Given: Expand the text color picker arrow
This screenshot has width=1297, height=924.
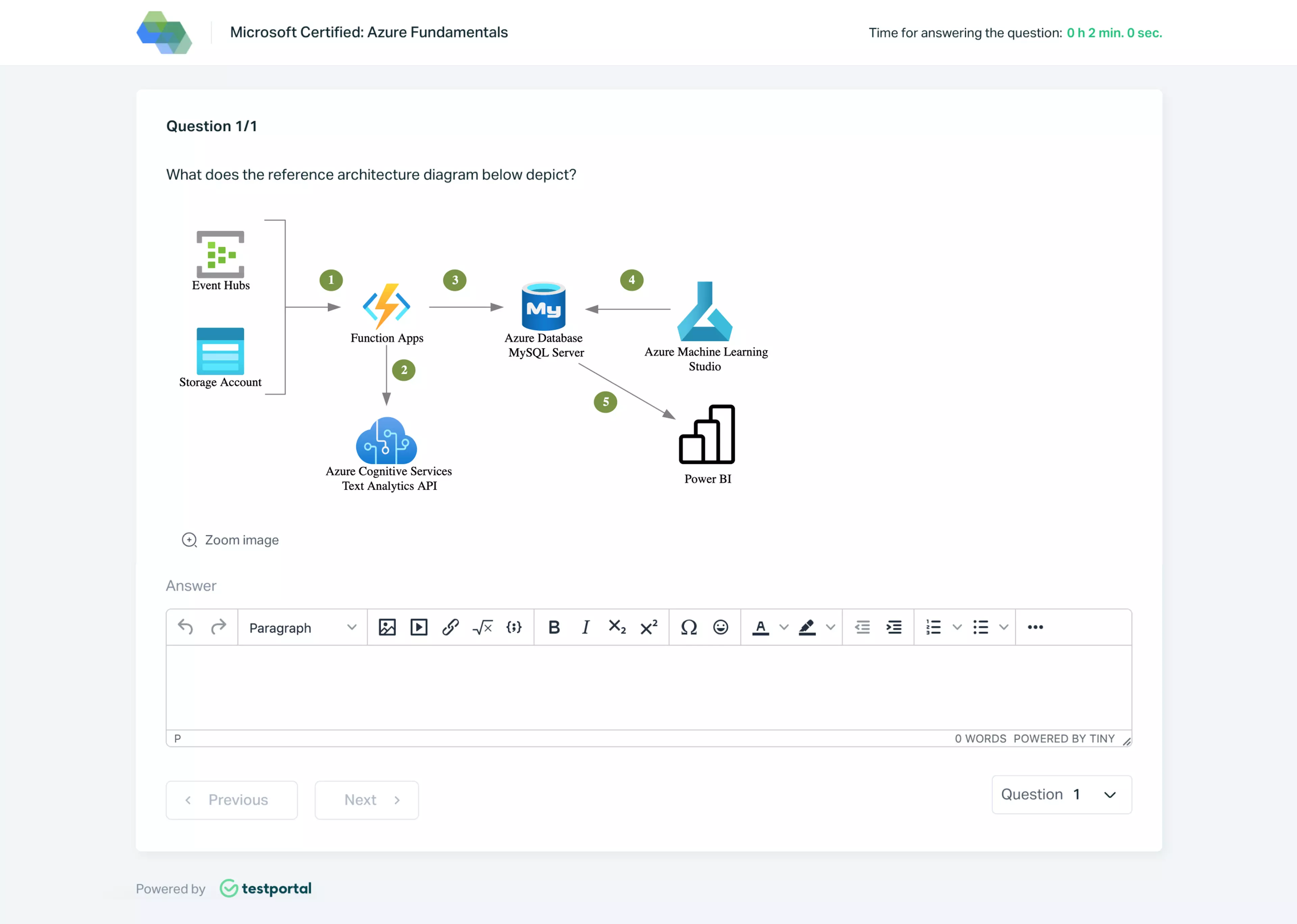Looking at the screenshot, I should 784,627.
